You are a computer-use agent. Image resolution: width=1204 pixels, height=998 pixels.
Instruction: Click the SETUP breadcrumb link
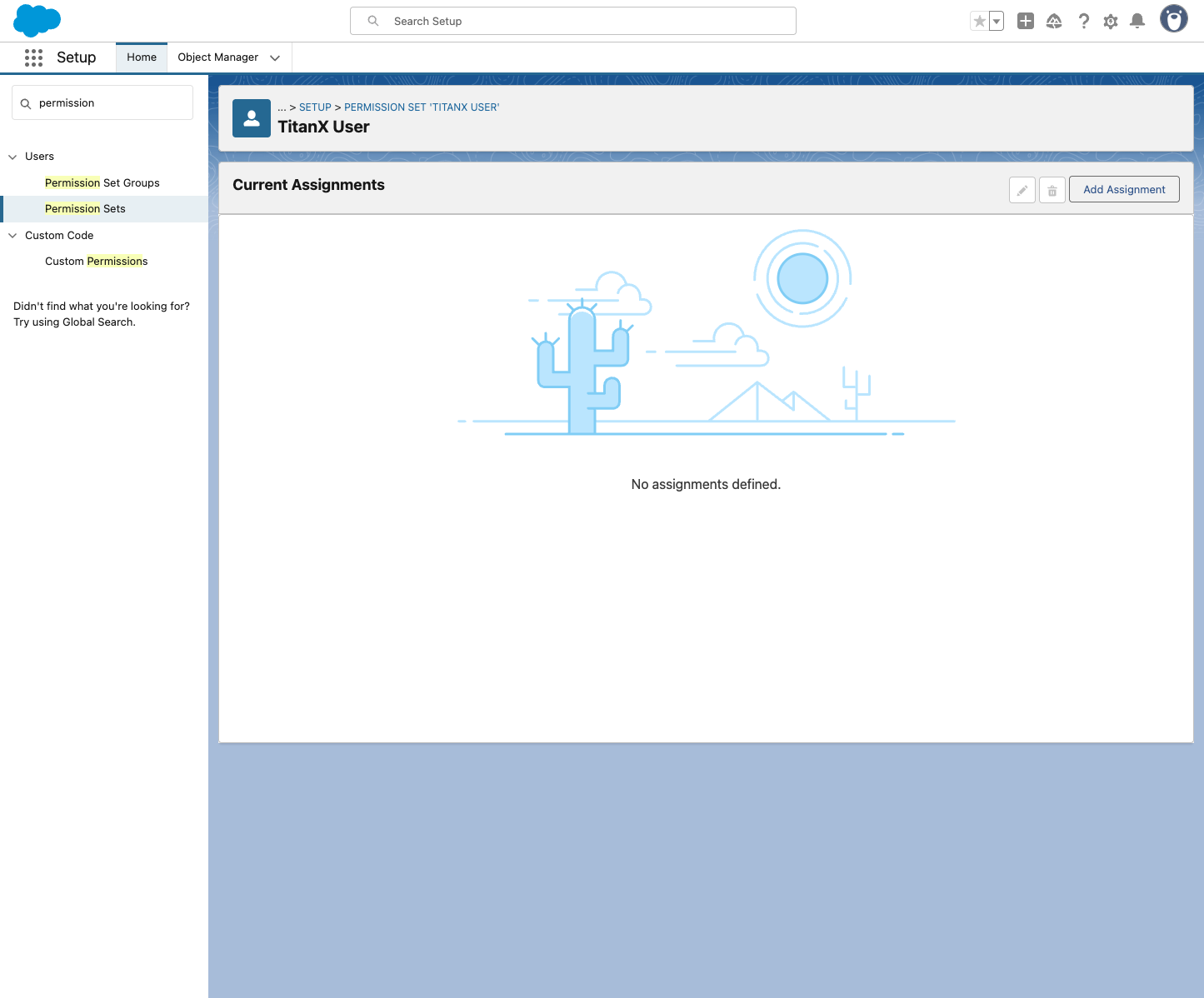[315, 107]
